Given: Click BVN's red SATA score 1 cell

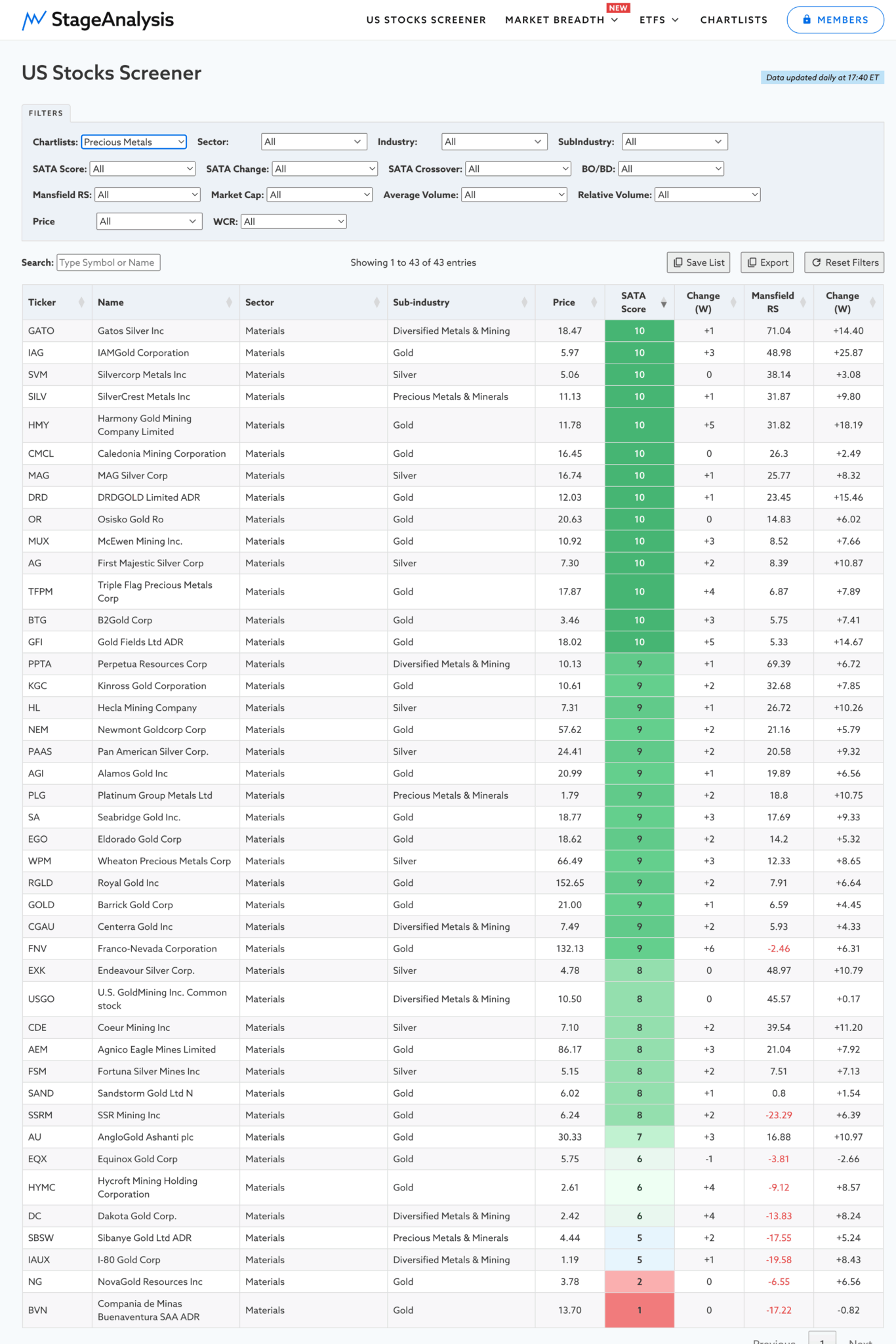Looking at the screenshot, I should (640, 1310).
